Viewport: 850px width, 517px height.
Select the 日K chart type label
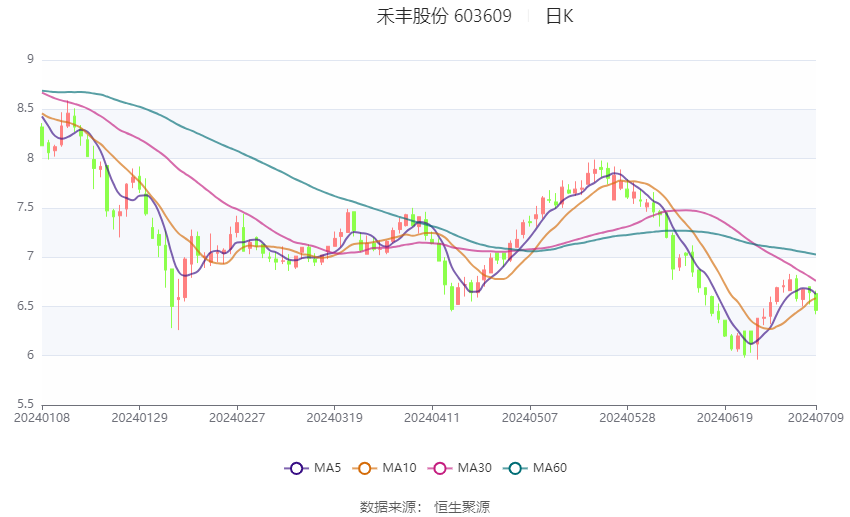[x=559, y=16]
